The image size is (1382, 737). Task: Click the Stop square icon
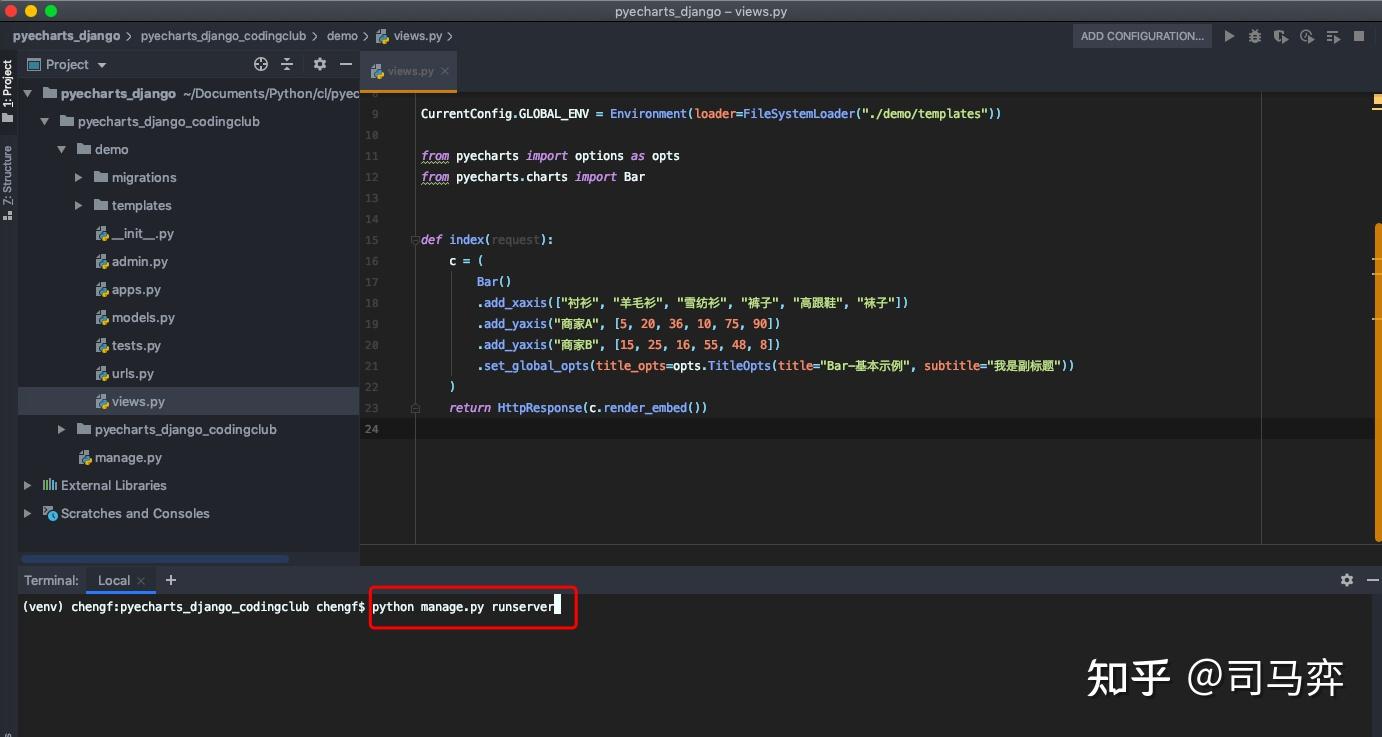point(1359,36)
